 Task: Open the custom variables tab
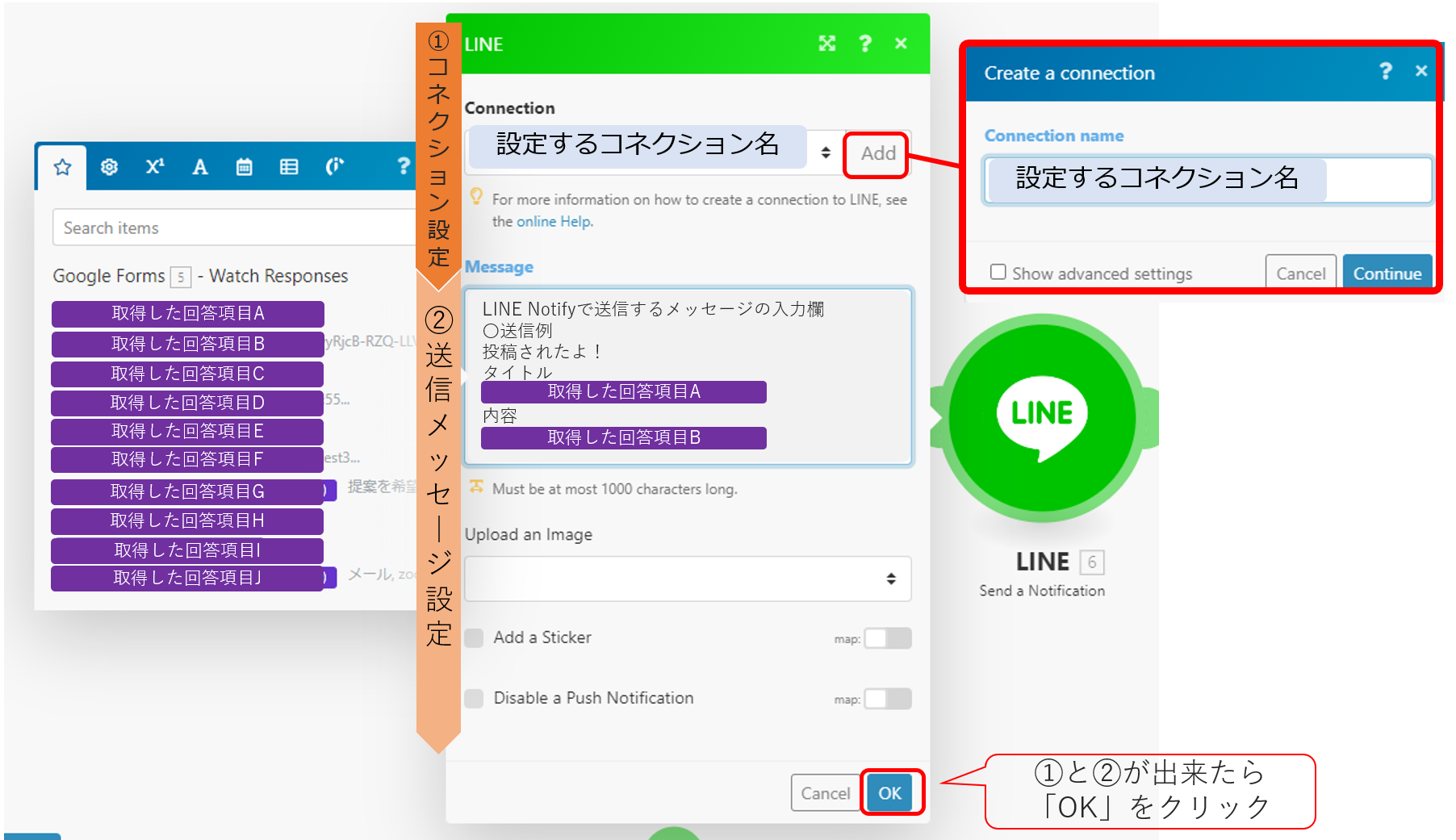coord(334,167)
